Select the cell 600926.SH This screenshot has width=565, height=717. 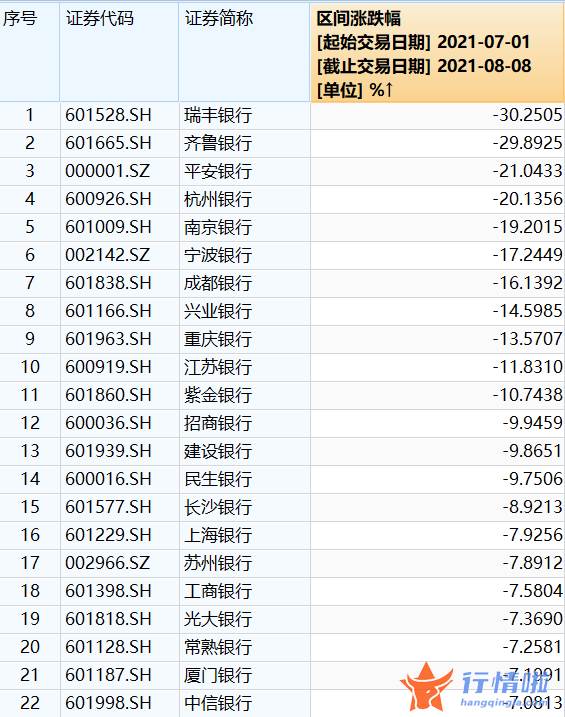point(119,199)
